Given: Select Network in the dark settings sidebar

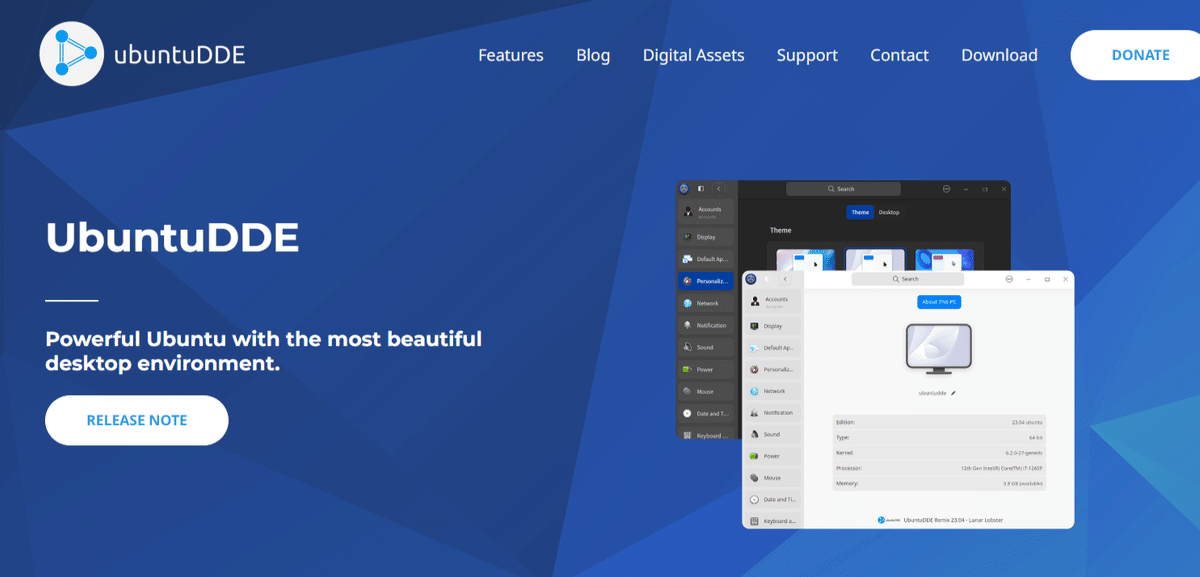Looking at the screenshot, I should 706,303.
